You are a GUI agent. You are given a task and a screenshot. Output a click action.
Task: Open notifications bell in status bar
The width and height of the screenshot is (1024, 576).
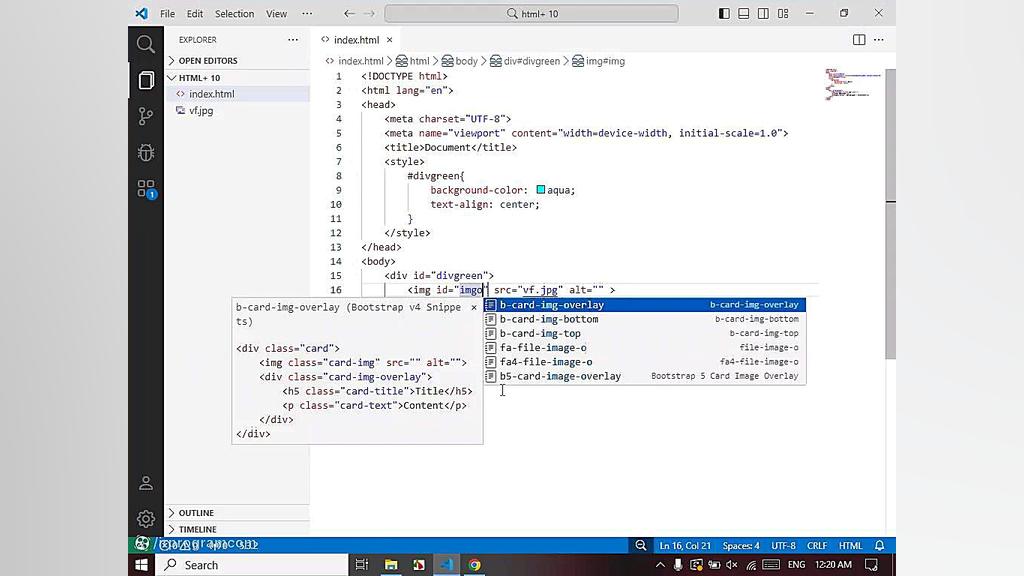(880, 545)
